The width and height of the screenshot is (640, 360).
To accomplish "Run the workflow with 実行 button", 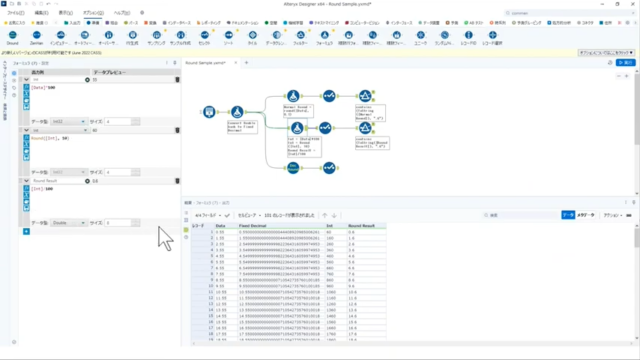I will (626, 62).
